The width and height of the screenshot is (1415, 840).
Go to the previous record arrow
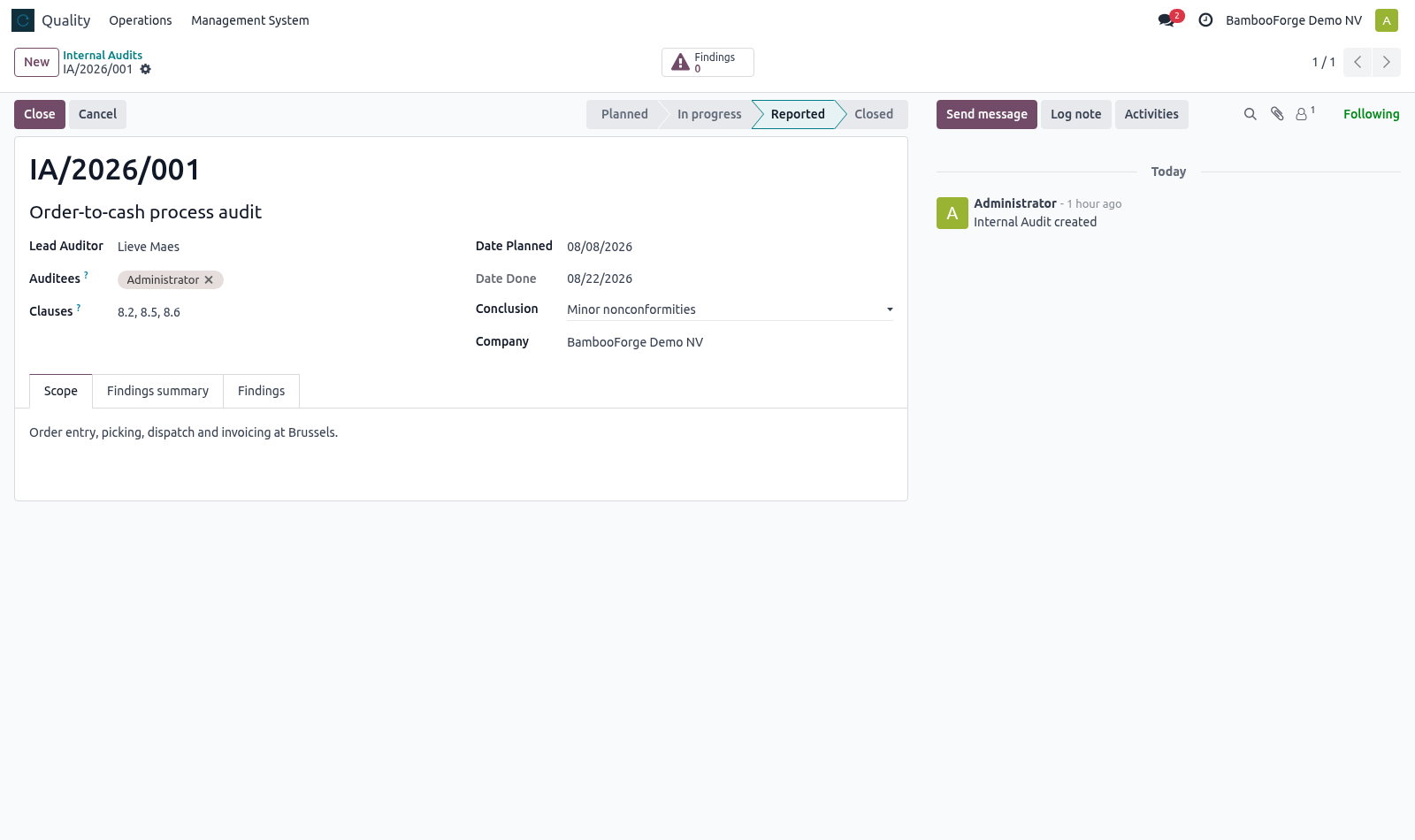pos(1358,62)
